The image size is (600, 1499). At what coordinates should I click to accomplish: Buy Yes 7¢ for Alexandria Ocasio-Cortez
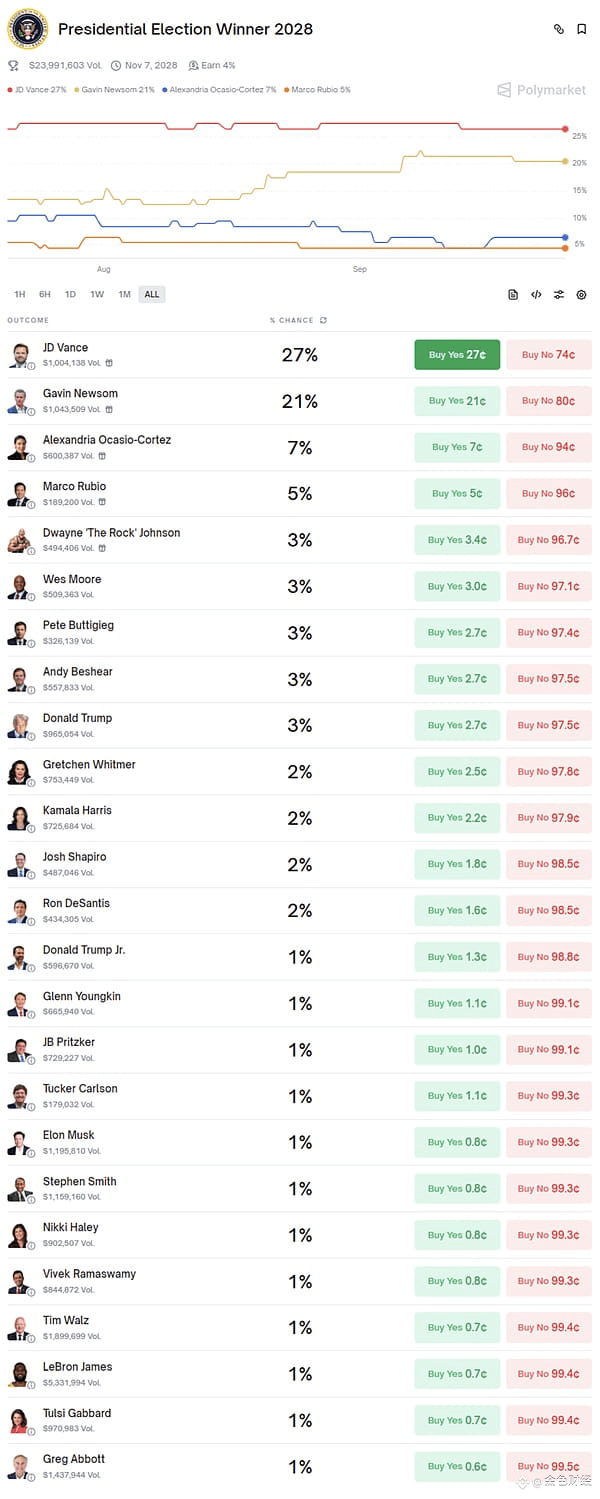[457, 447]
